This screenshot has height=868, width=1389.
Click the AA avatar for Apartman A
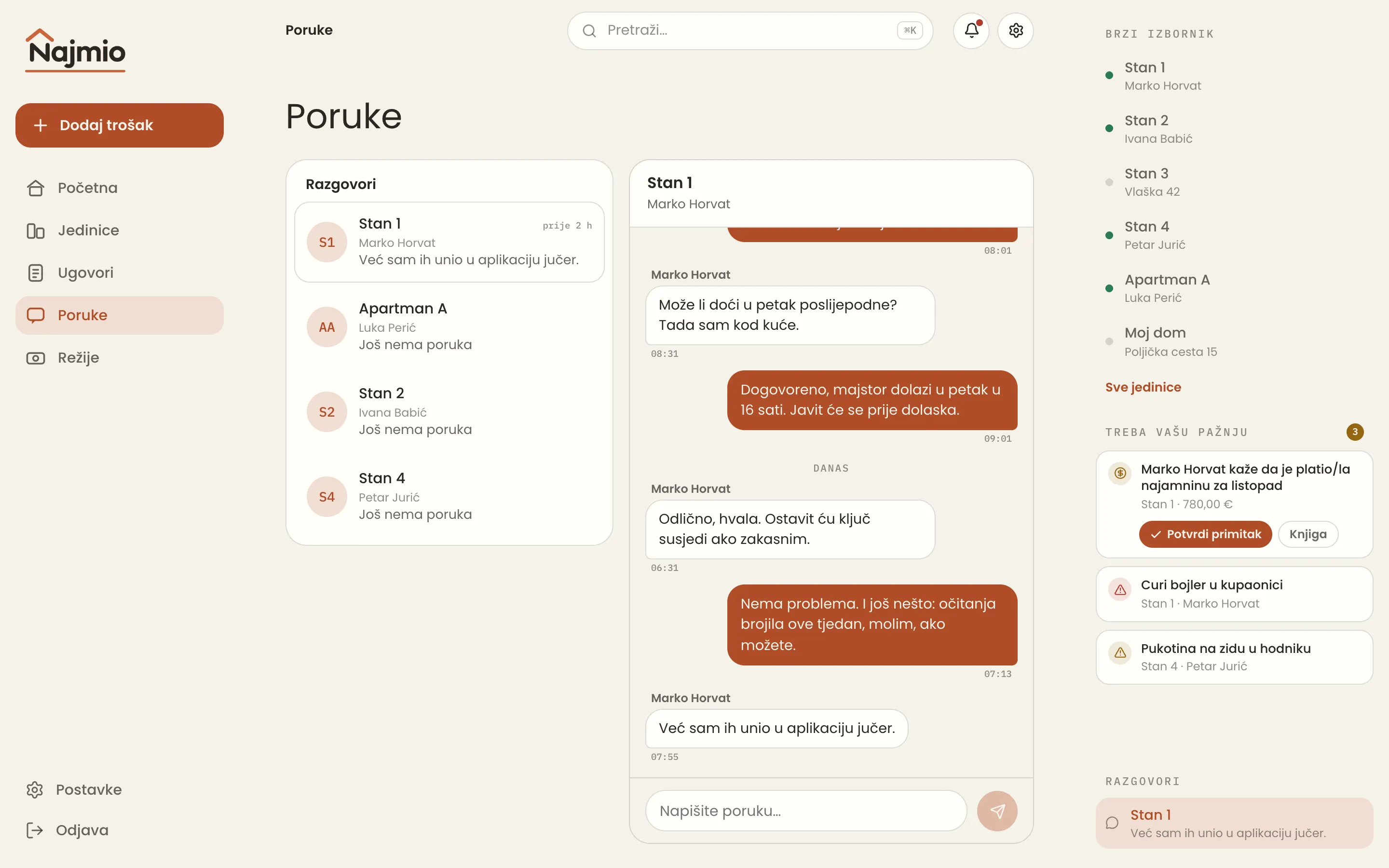coord(327,327)
